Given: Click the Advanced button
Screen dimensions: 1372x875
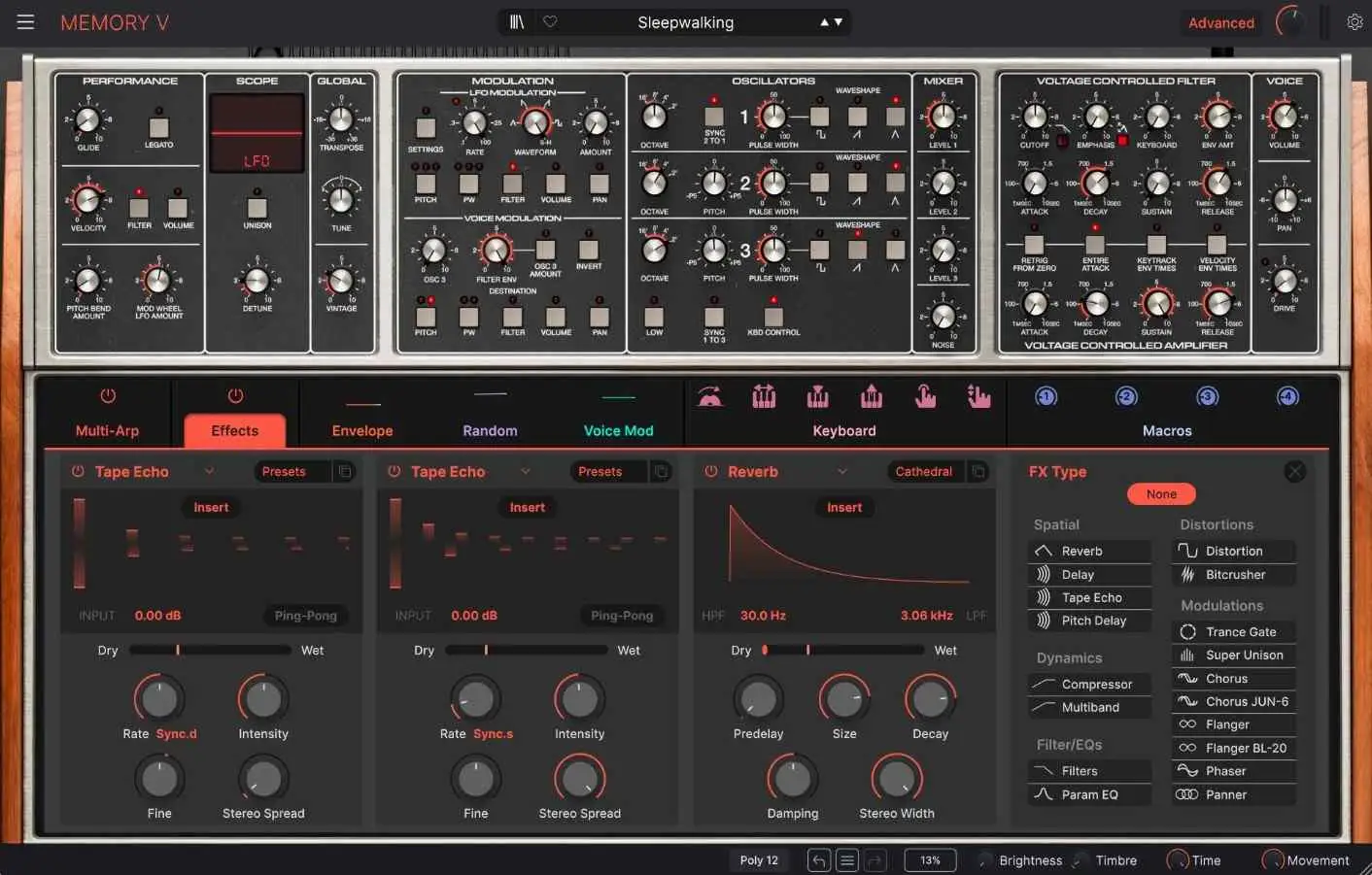Looking at the screenshot, I should tap(1221, 22).
